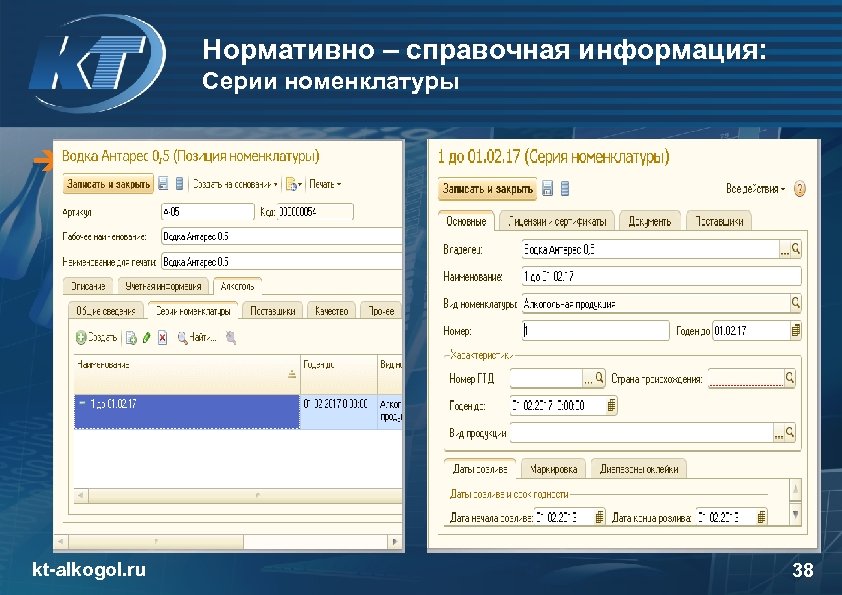Viewport: 842px width, 595px height.
Task: Click the Код field with 00000054
Action: tap(315, 212)
